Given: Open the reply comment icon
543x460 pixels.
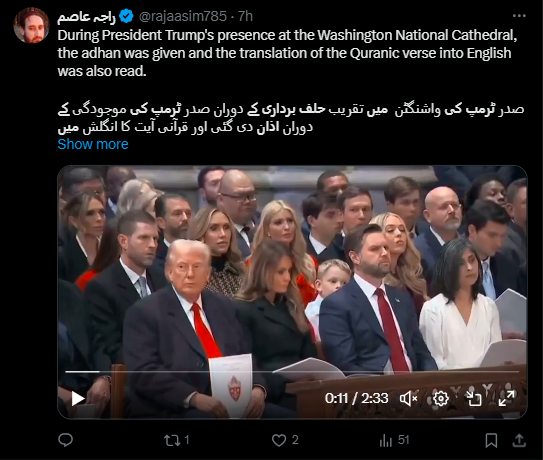Looking at the screenshot, I should click(x=65, y=440).
